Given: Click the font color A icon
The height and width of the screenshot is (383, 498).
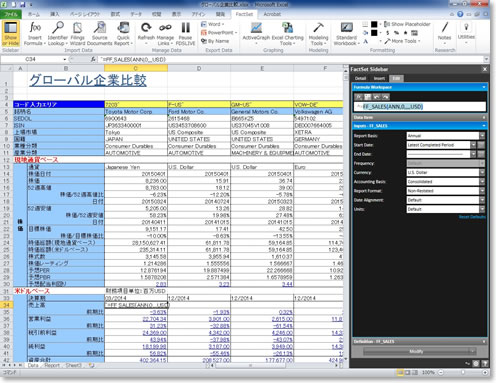Looking at the screenshot, I should (366, 41).
